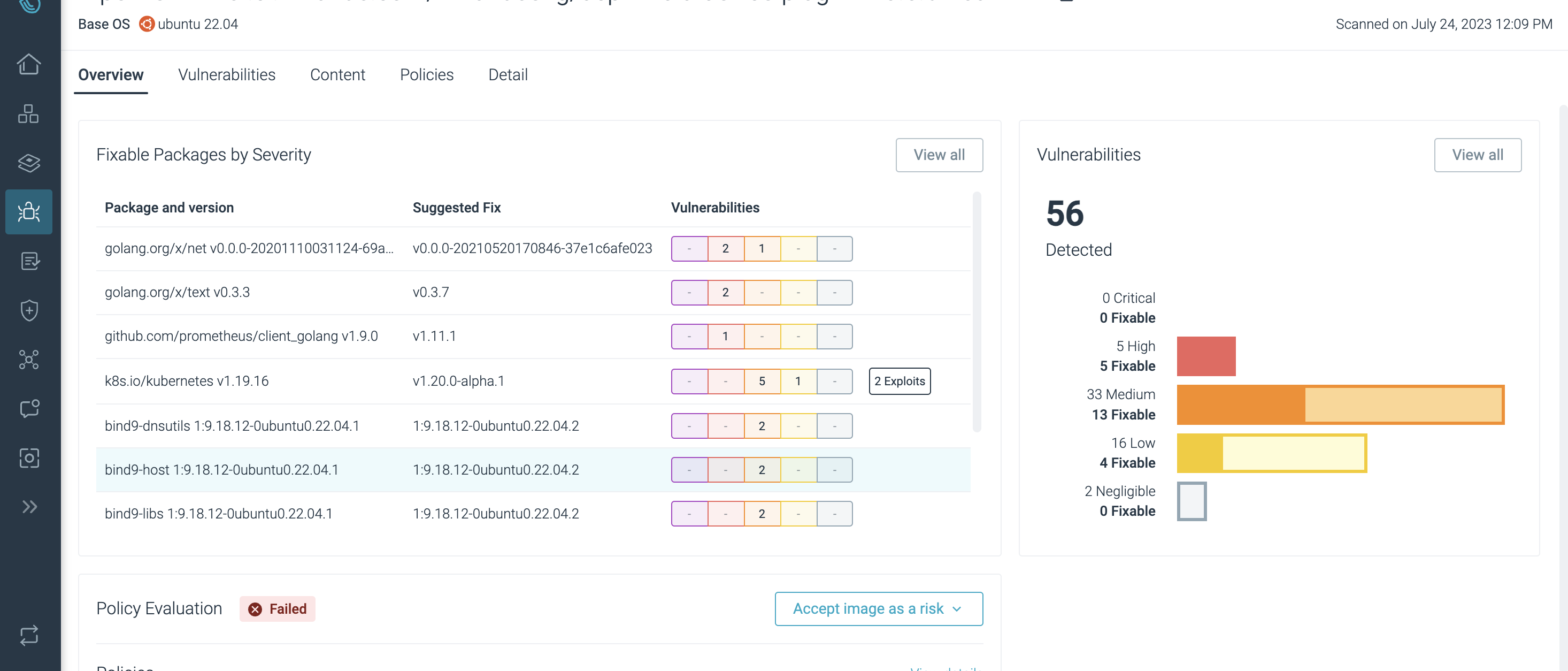This screenshot has height=671, width=1568.
Task: Switch to the Content tab
Action: tap(338, 75)
